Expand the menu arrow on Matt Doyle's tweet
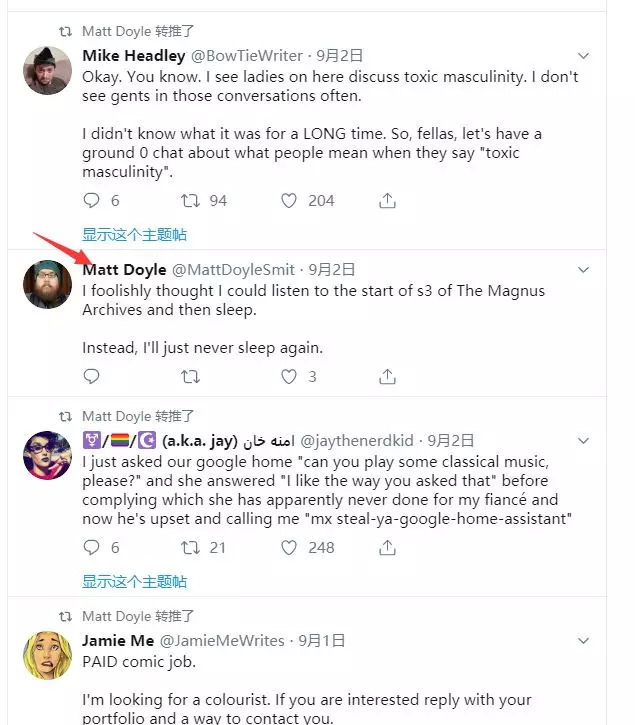 [584, 270]
